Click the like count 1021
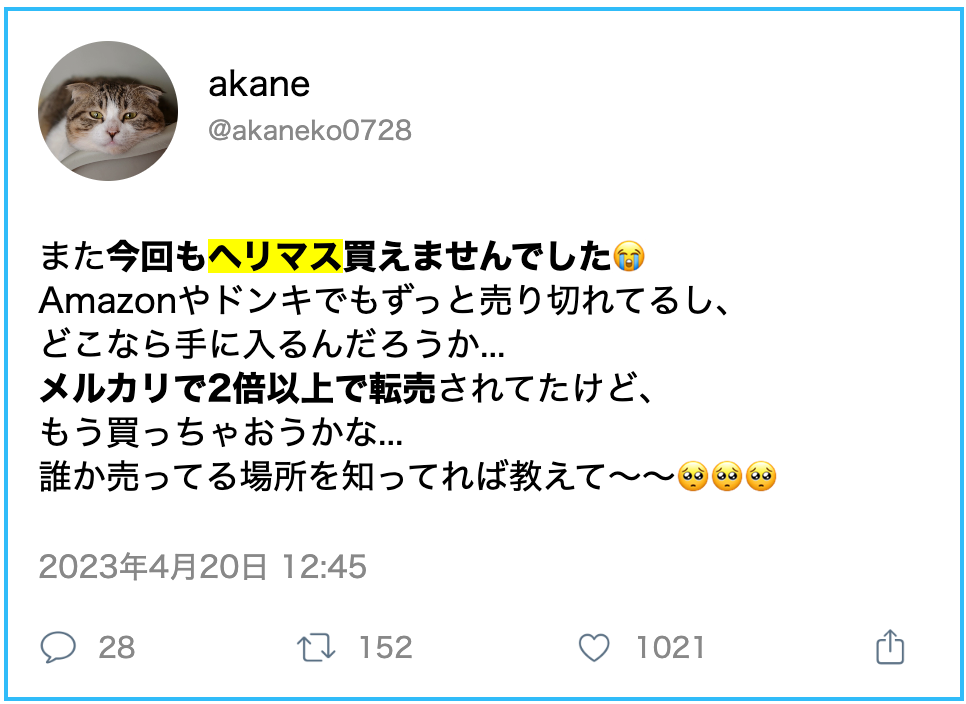Viewport: 966px width, 704px height. (670, 648)
